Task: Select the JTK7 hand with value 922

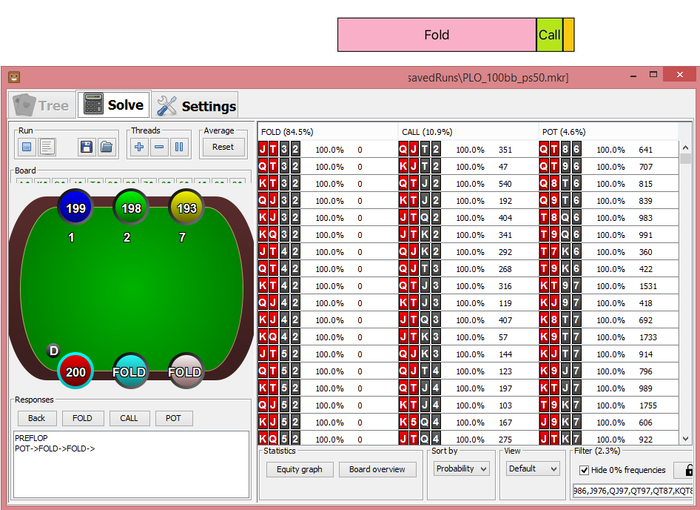Action: [x=608, y=439]
